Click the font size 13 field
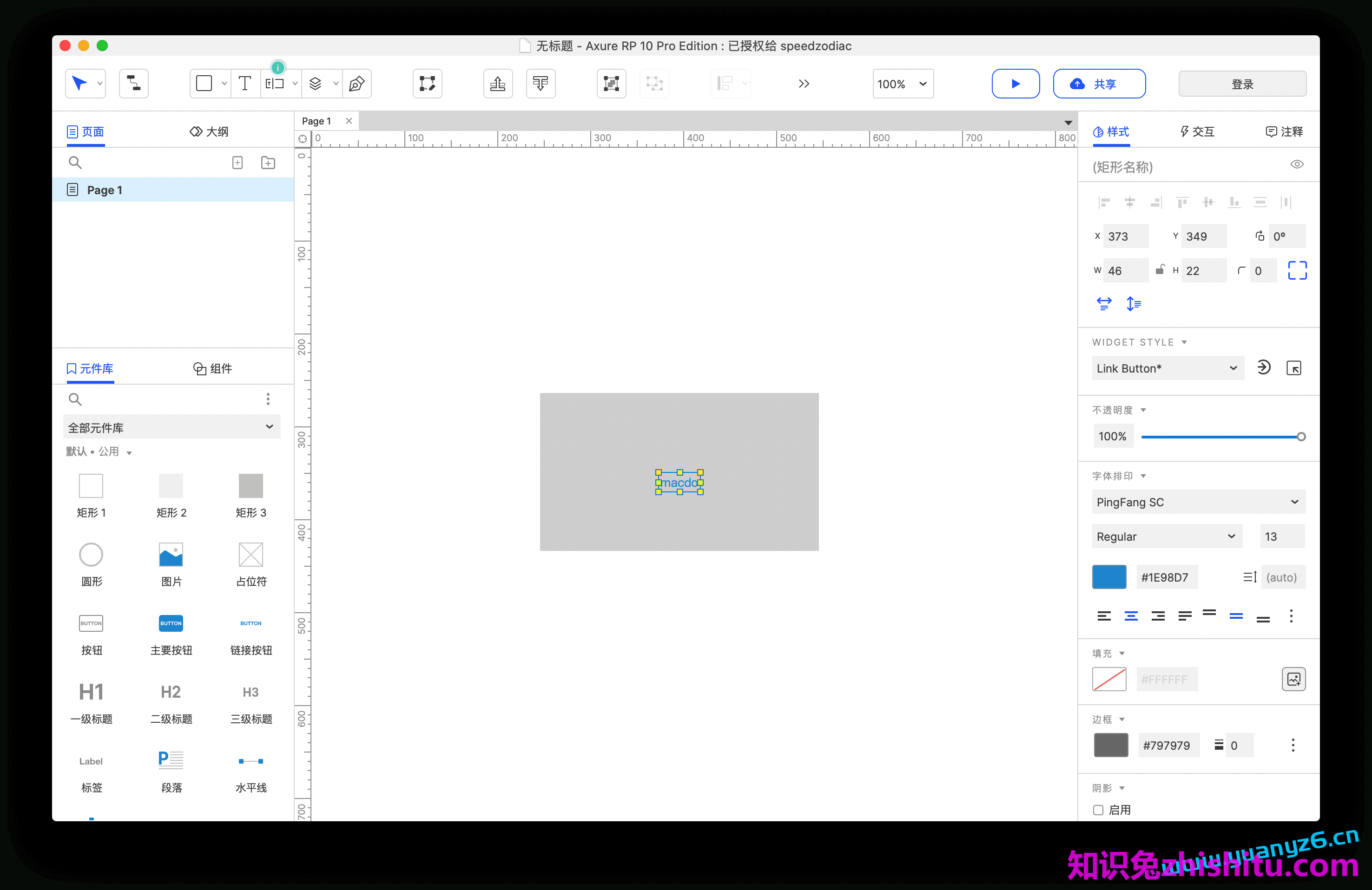This screenshot has width=1372, height=890. tap(1282, 537)
